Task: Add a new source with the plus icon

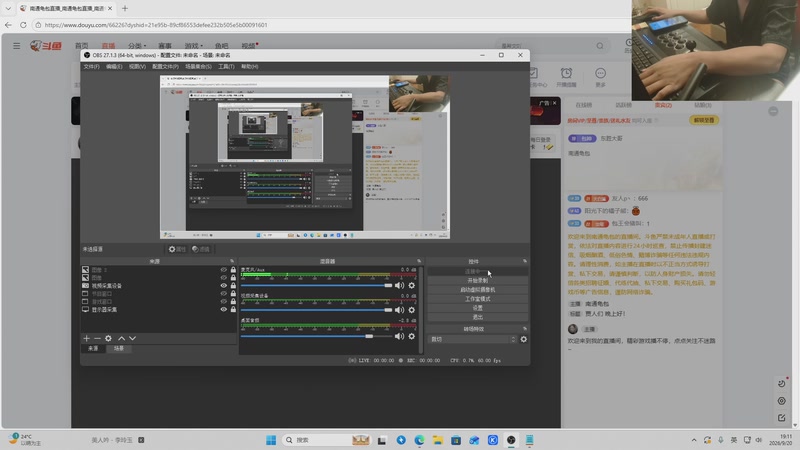Action: [x=86, y=338]
